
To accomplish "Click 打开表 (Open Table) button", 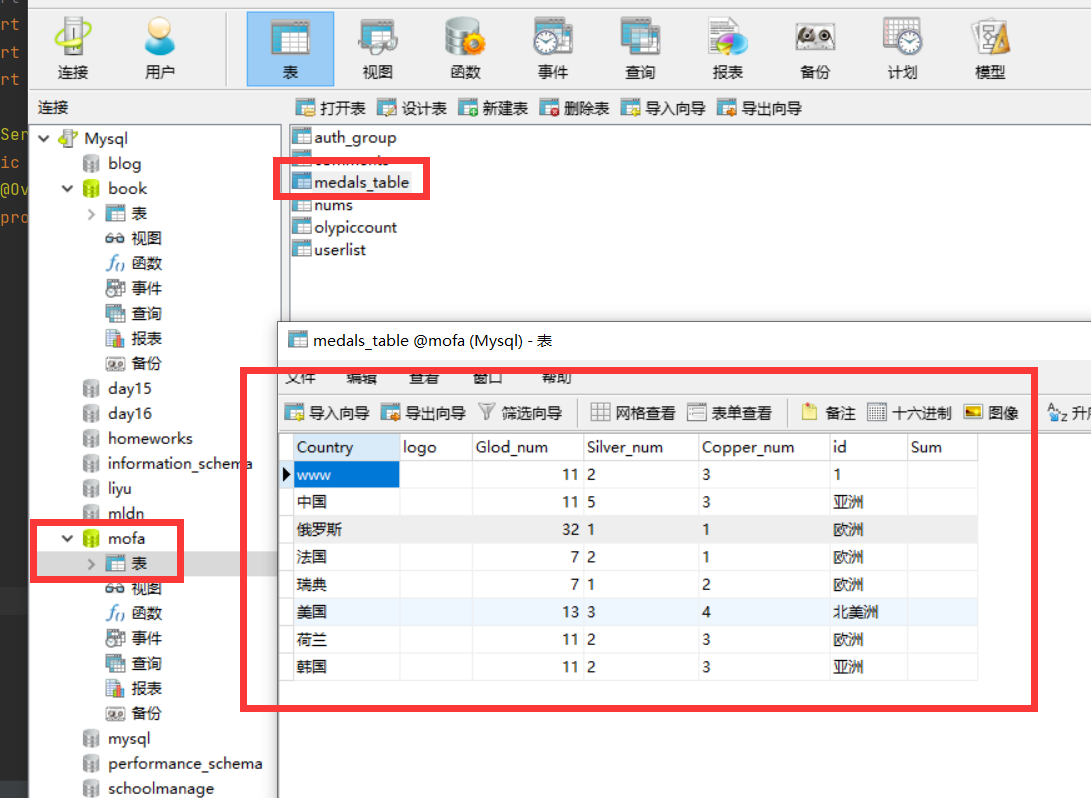I will click(x=331, y=108).
